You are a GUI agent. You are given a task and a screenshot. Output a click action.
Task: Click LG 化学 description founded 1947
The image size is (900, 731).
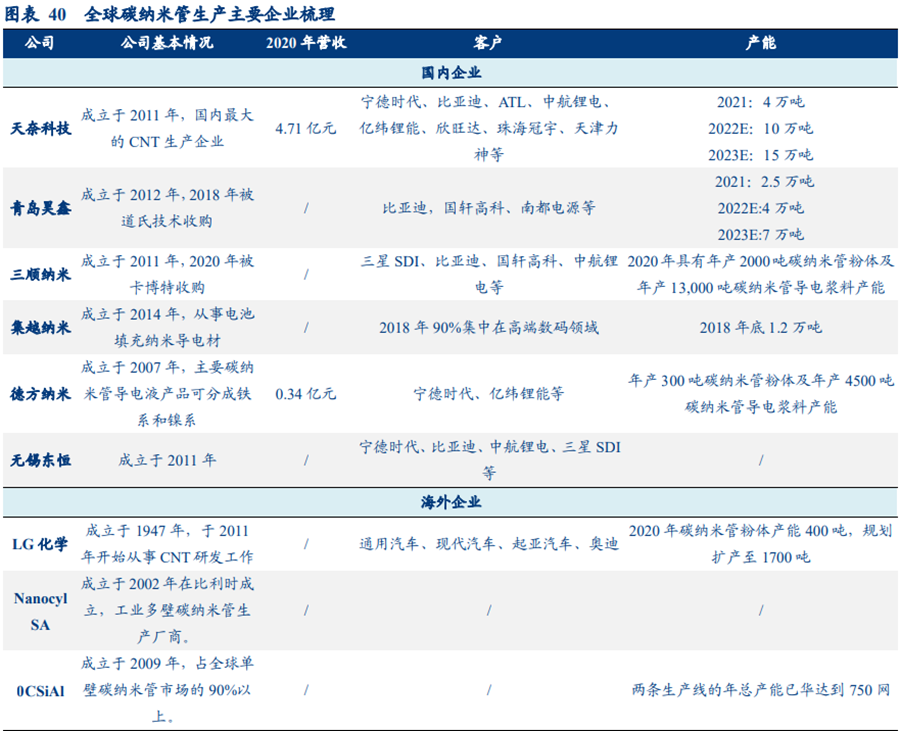click(x=167, y=544)
